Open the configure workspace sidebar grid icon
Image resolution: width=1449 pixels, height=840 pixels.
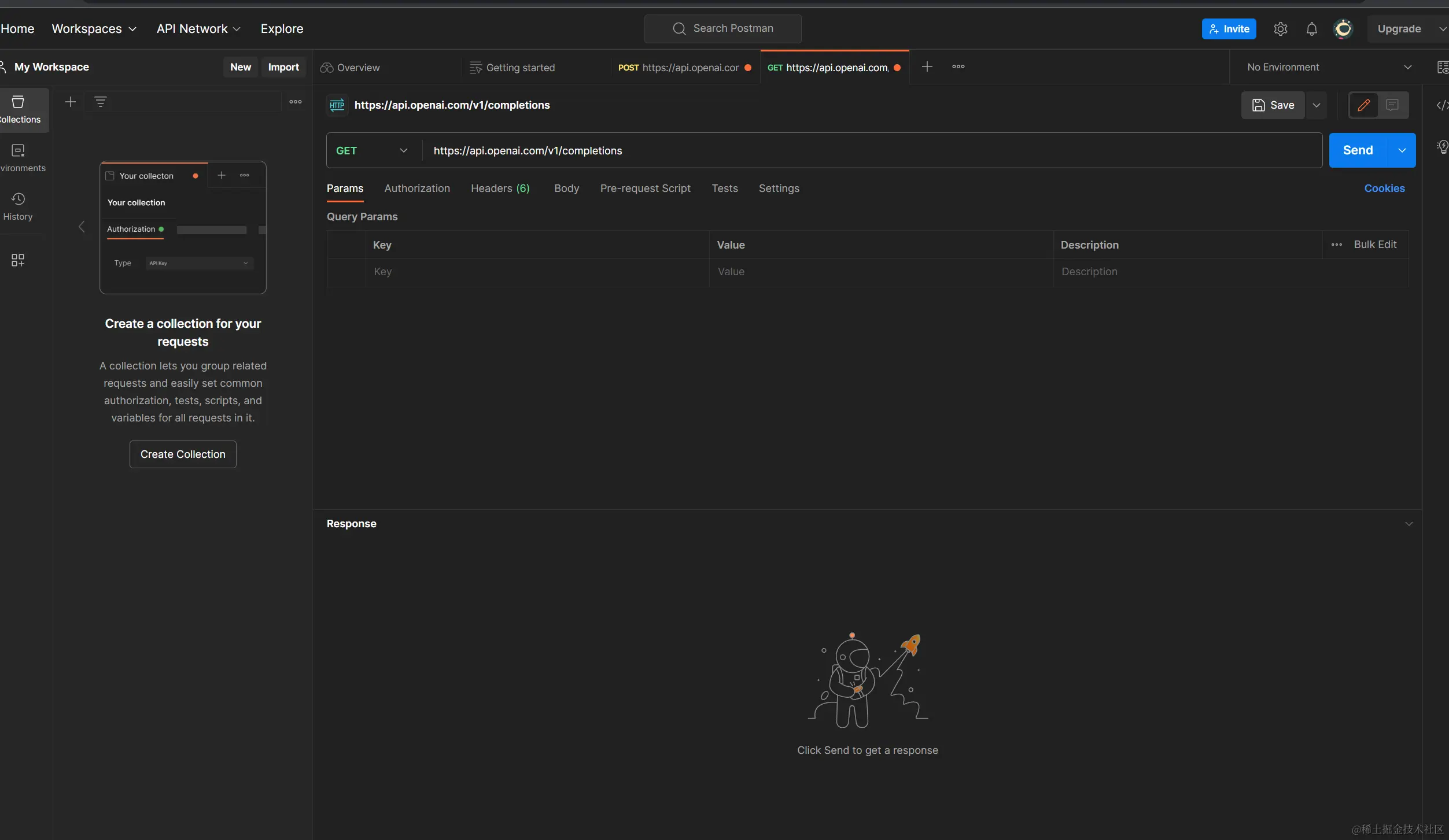pos(18,260)
